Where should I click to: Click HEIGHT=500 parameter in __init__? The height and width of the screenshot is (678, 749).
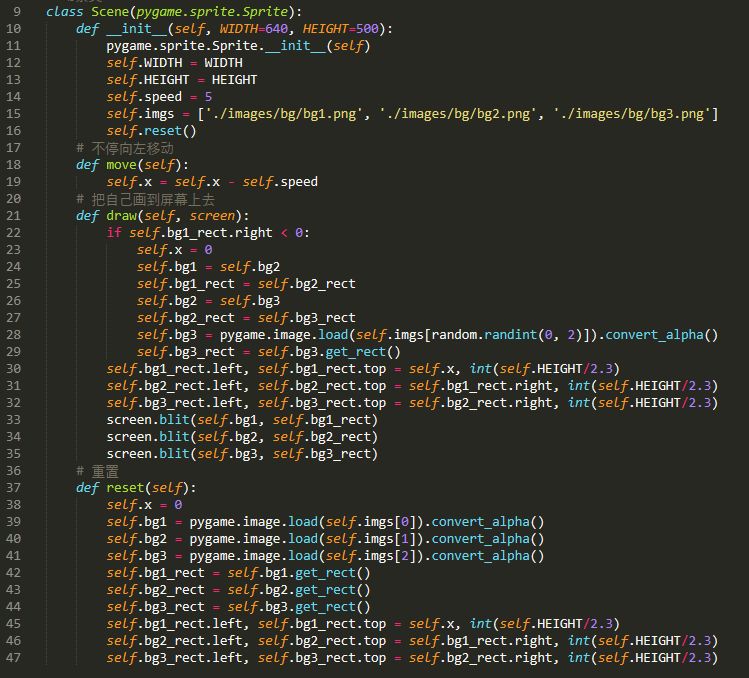(x=341, y=29)
